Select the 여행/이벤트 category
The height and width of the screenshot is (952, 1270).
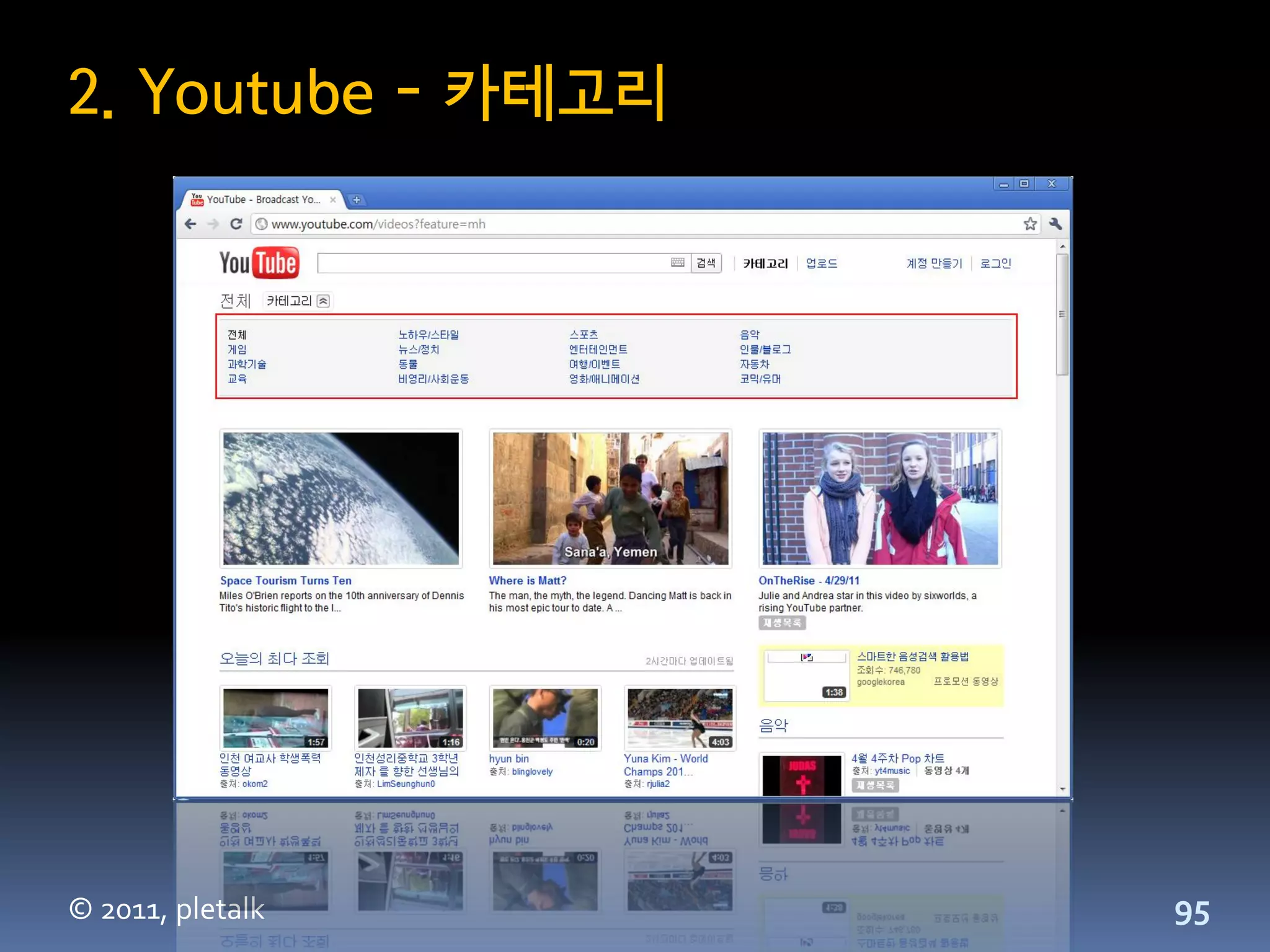point(595,364)
